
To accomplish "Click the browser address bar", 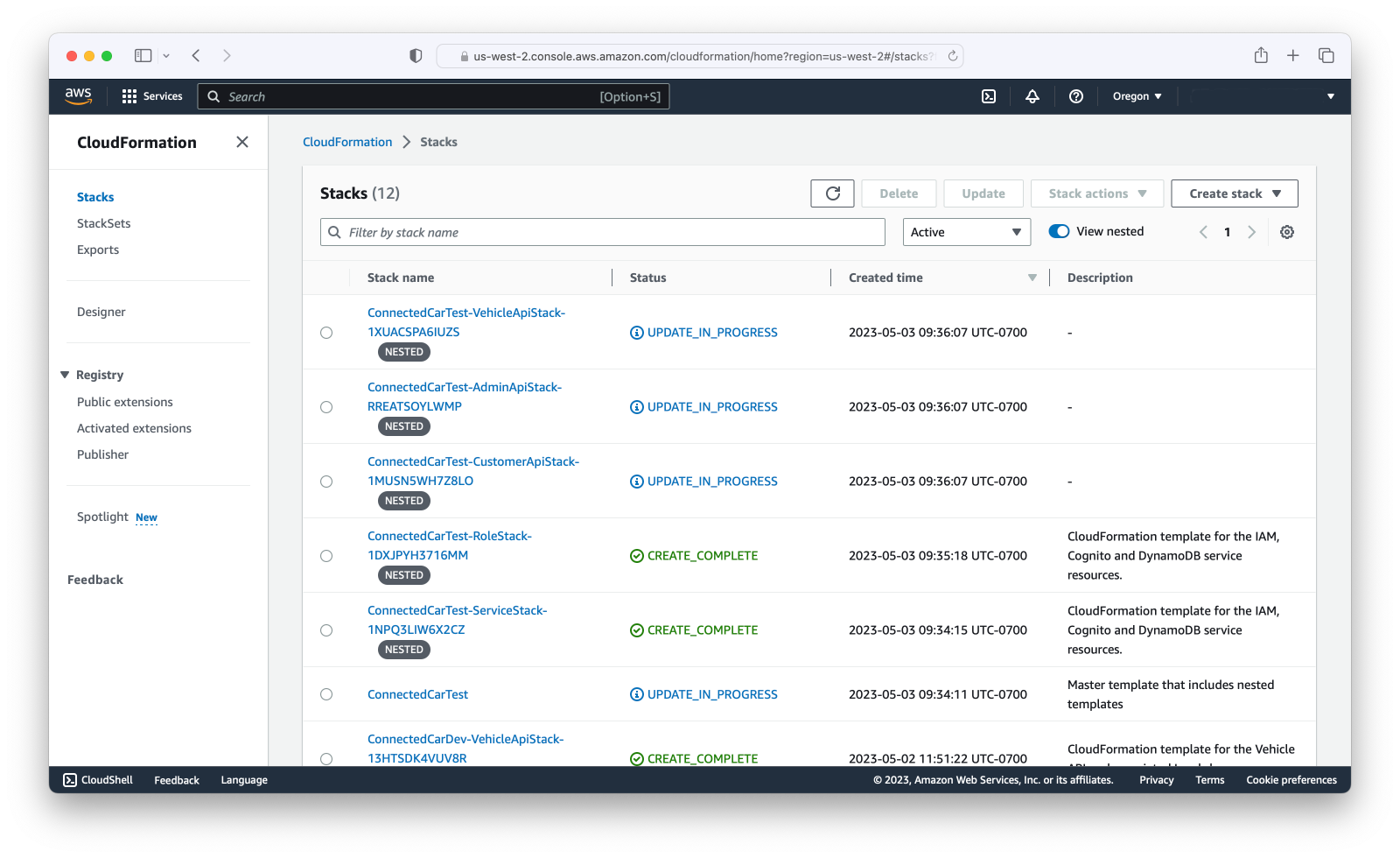I will (700, 56).
